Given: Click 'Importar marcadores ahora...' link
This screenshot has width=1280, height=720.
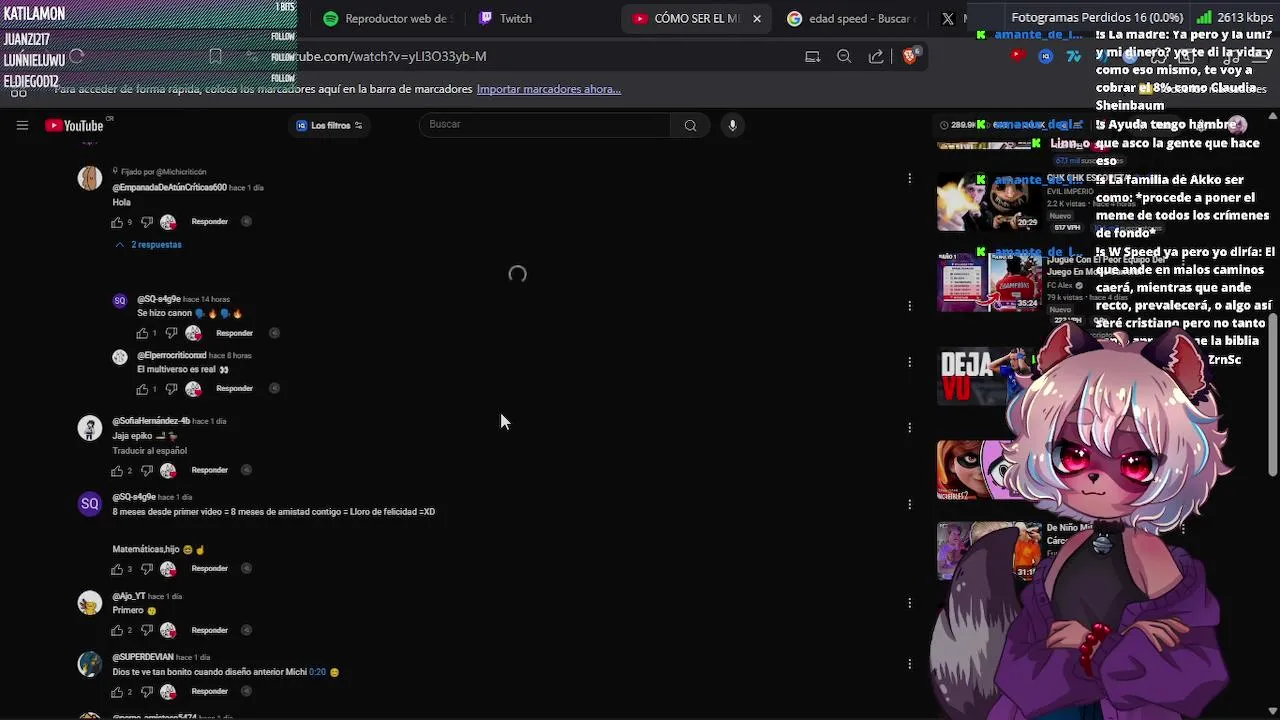Looking at the screenshot, I should (549, 89).
